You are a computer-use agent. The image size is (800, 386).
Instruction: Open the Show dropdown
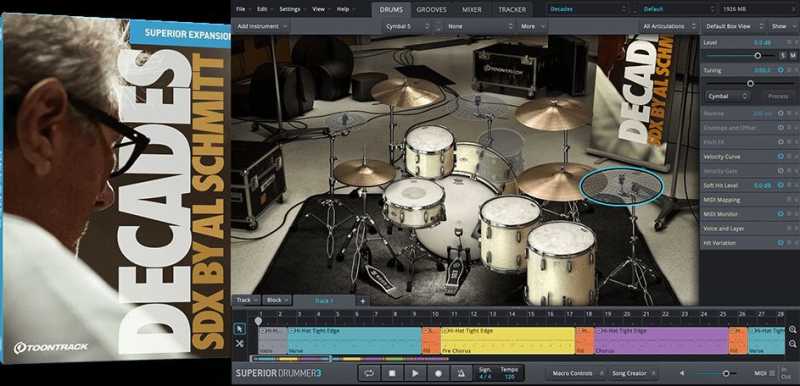tap(783, 26)
